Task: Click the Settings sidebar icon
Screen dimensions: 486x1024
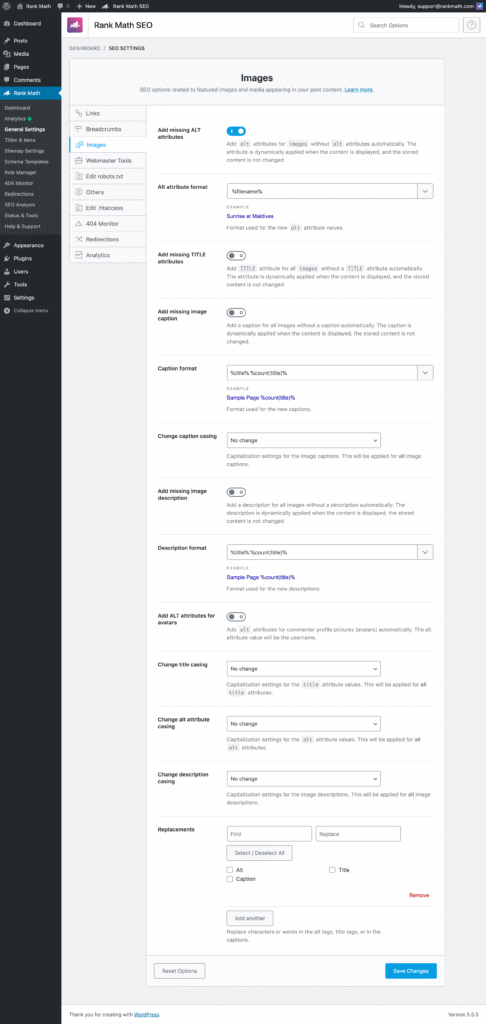Action: [x=7, y=298]
